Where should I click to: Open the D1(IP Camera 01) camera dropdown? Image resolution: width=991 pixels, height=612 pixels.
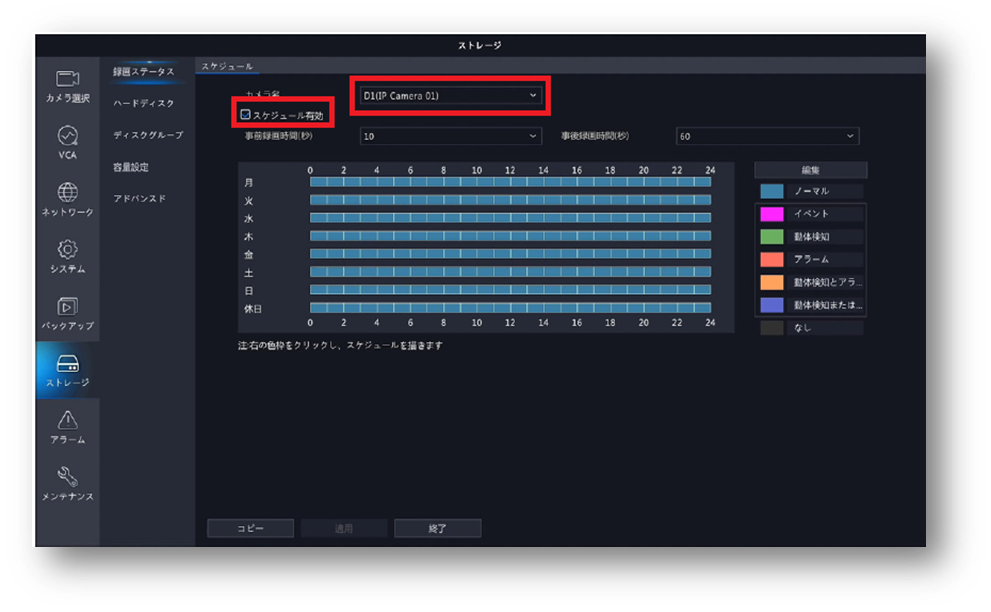click(x=450, y=95)
